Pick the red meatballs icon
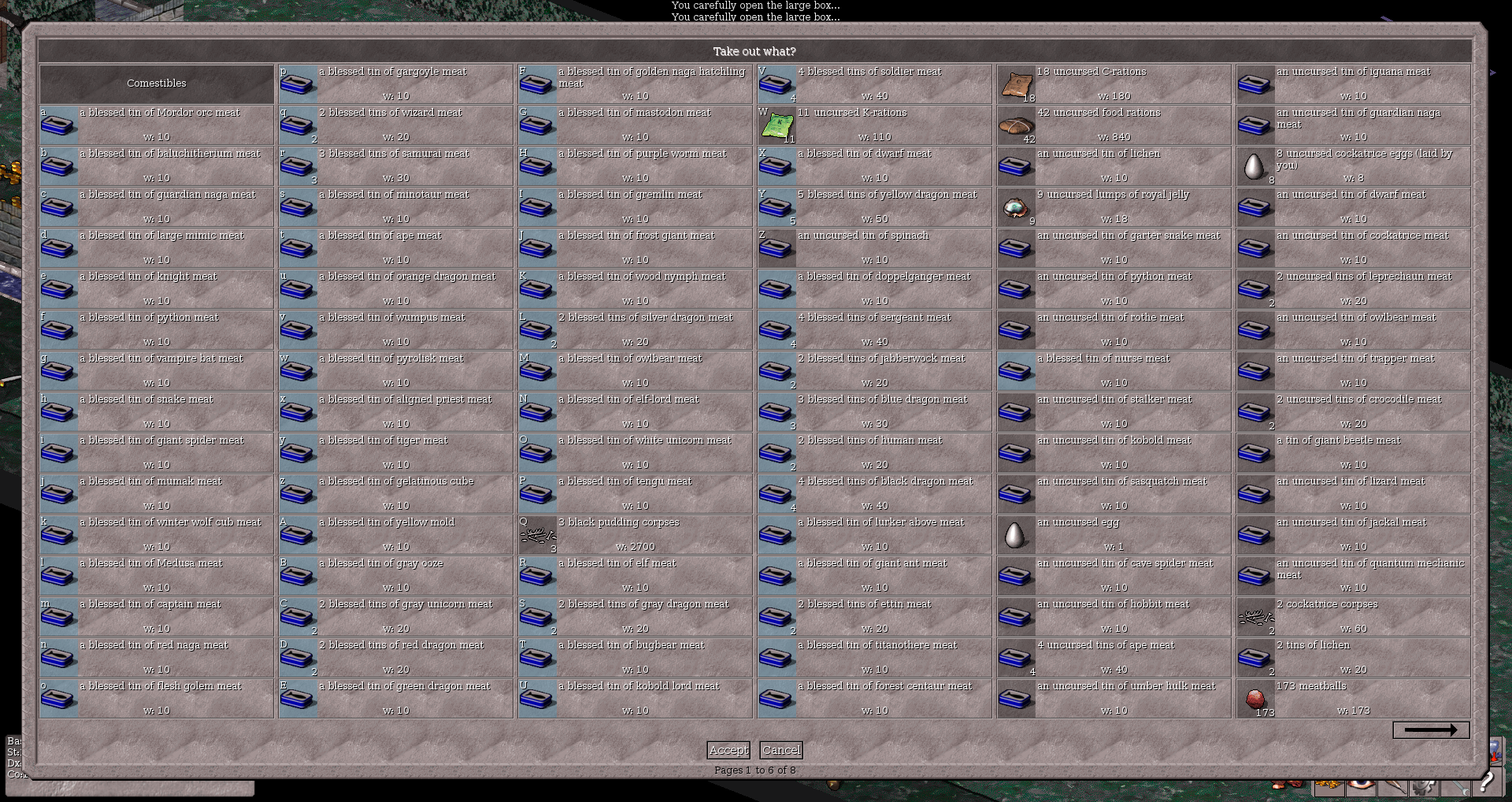This screenshot has height=802, width=1512. tap(1256, 699)
